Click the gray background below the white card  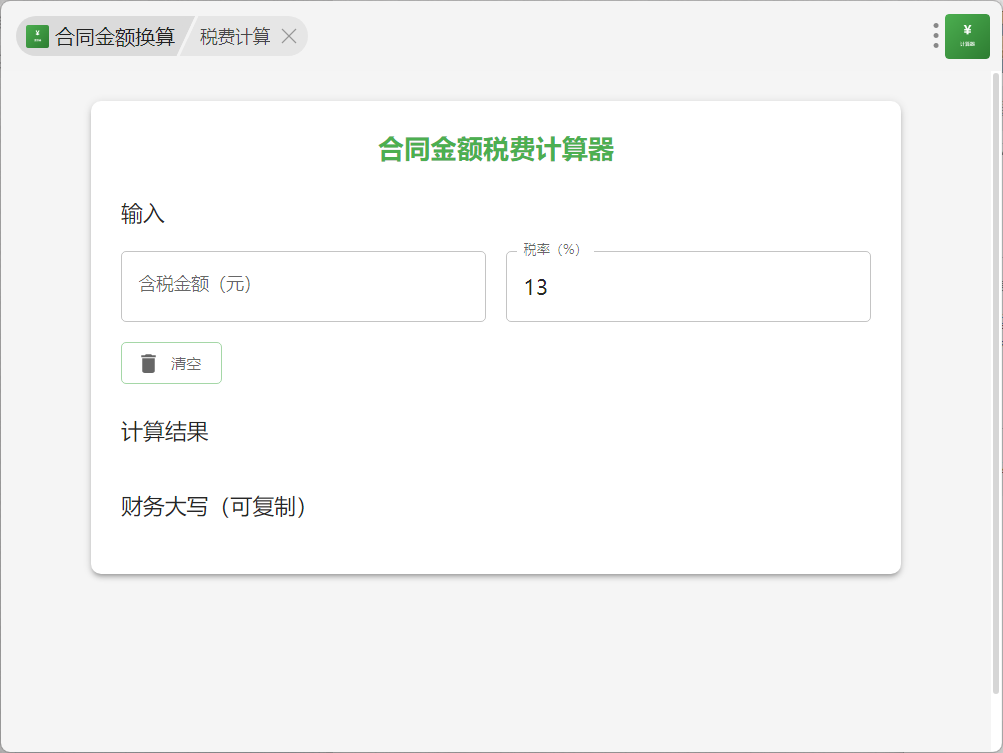(x=495, y=660)
